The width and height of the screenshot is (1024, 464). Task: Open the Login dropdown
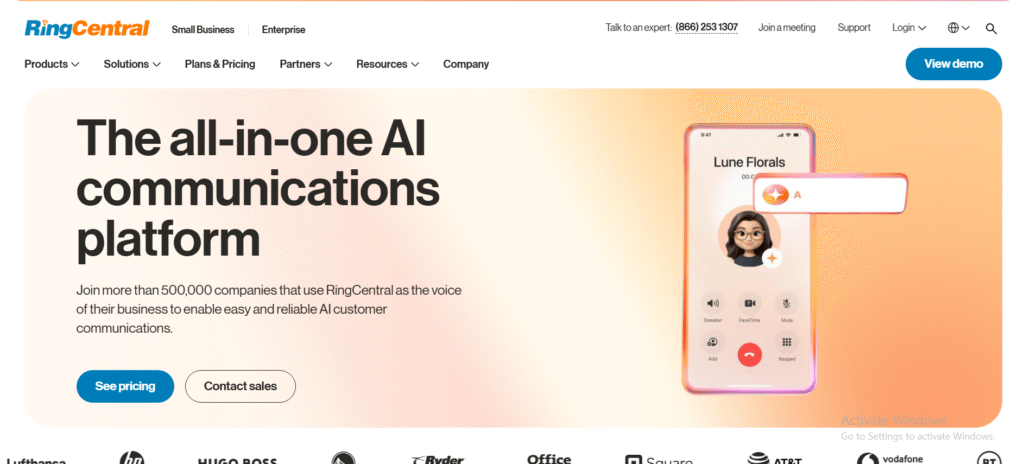point(909,28)
